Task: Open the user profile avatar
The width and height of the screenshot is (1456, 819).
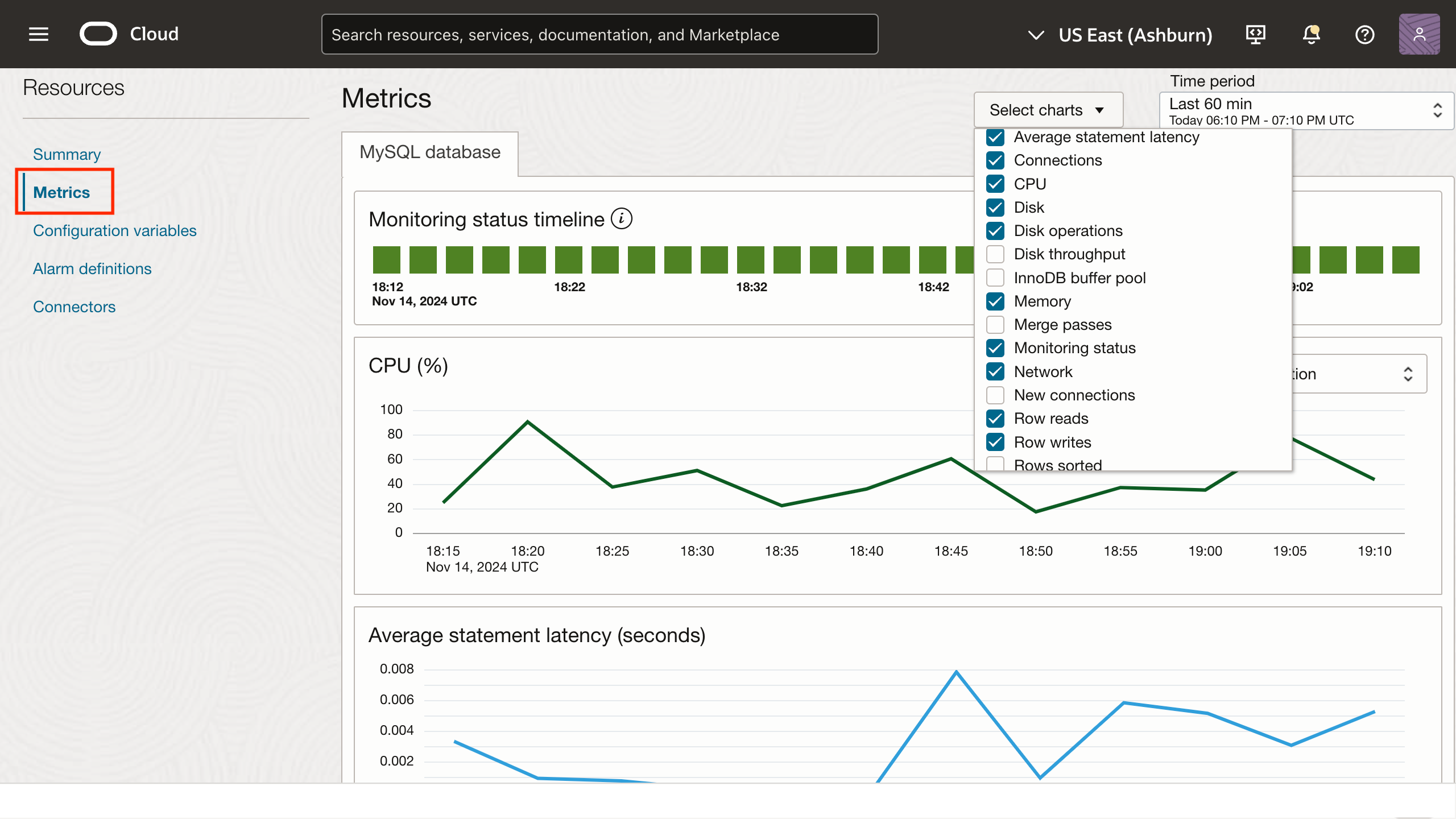Action: coord(1419,35)
